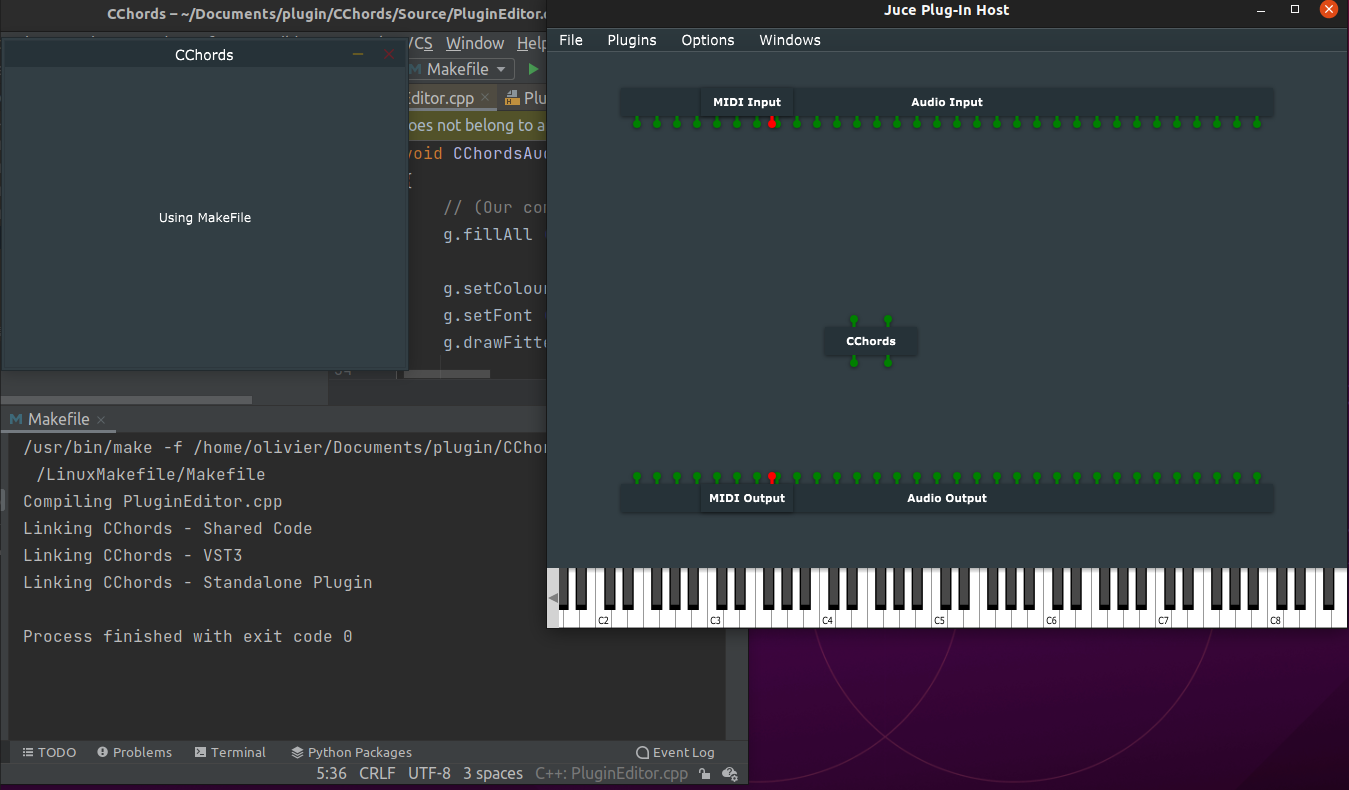Minimize the CChords plugin window
Screen dimensions: 1349x790
tap(358, 55)
